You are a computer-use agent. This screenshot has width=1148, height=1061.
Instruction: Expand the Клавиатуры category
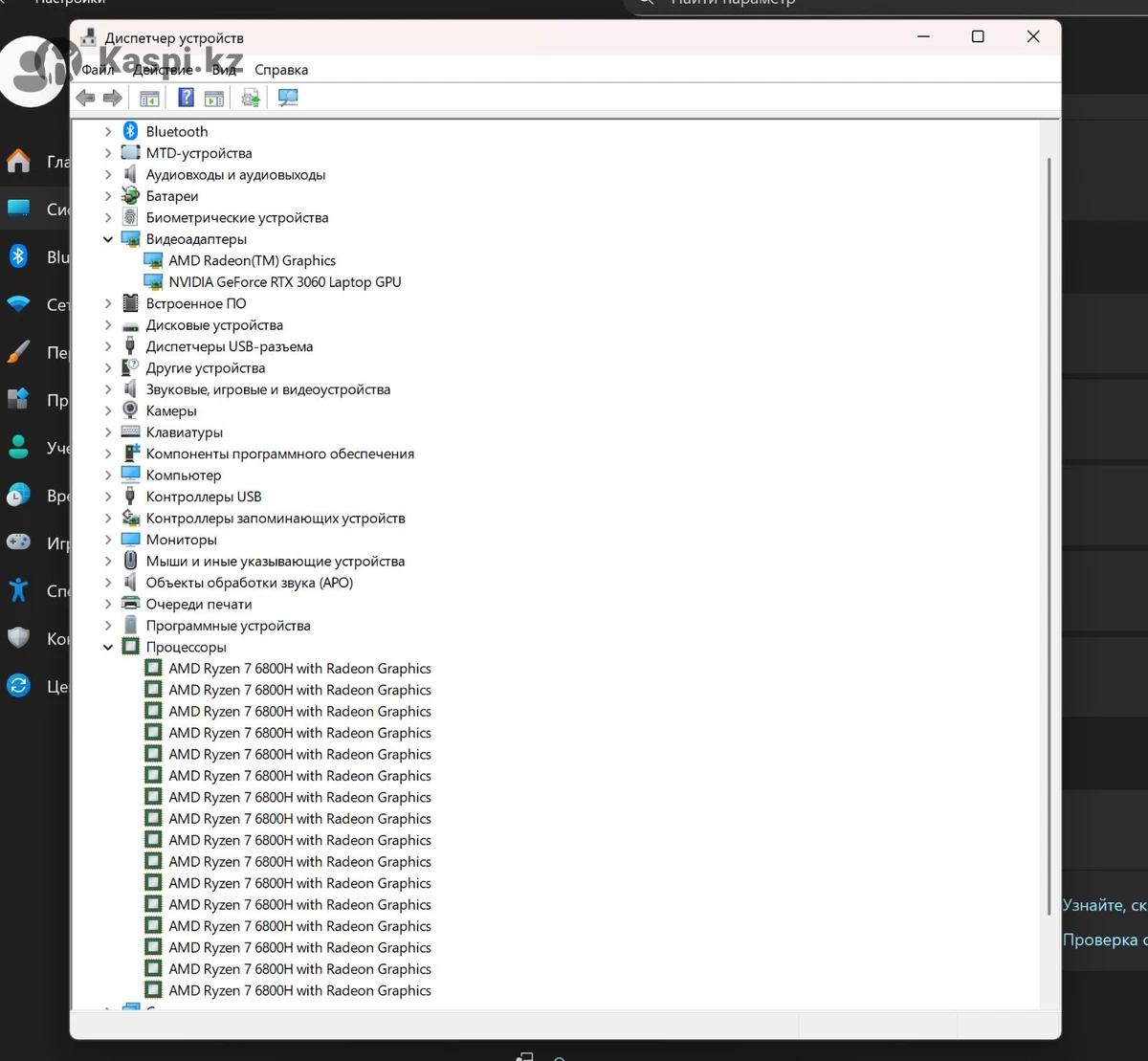click(x=108, y=432)
